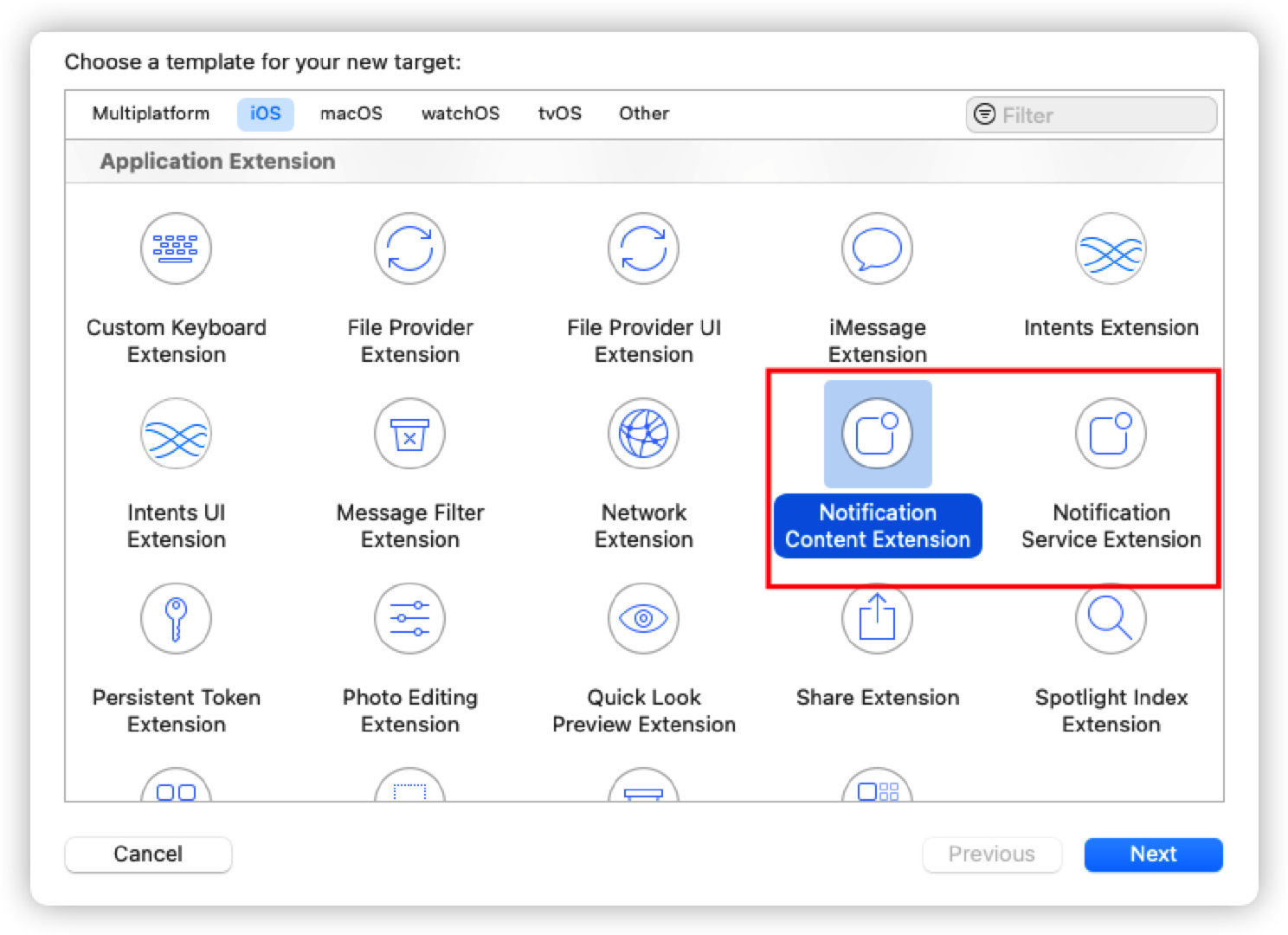Click the Photo Editing Extension label
The image size is (1288, 935).
click(x=409, y=711)
